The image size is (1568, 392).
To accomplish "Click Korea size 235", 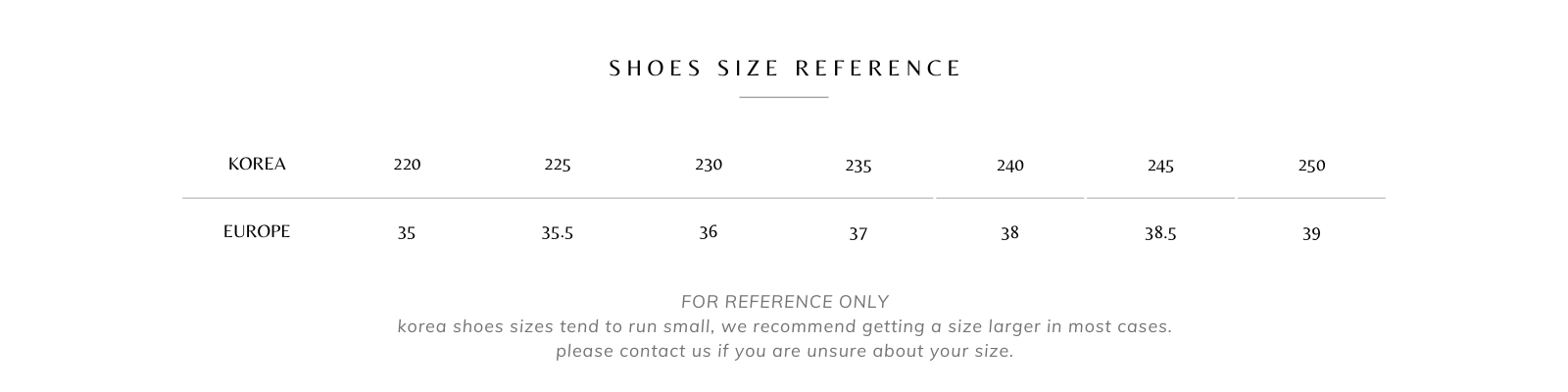I will tap(858, 166).
